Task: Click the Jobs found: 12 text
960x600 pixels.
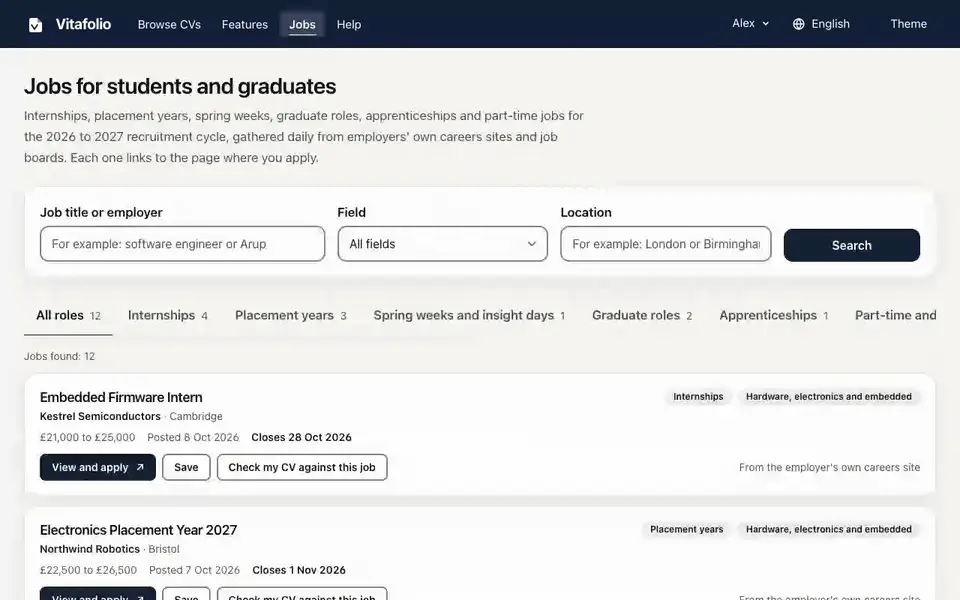Action: click(59, 356)
